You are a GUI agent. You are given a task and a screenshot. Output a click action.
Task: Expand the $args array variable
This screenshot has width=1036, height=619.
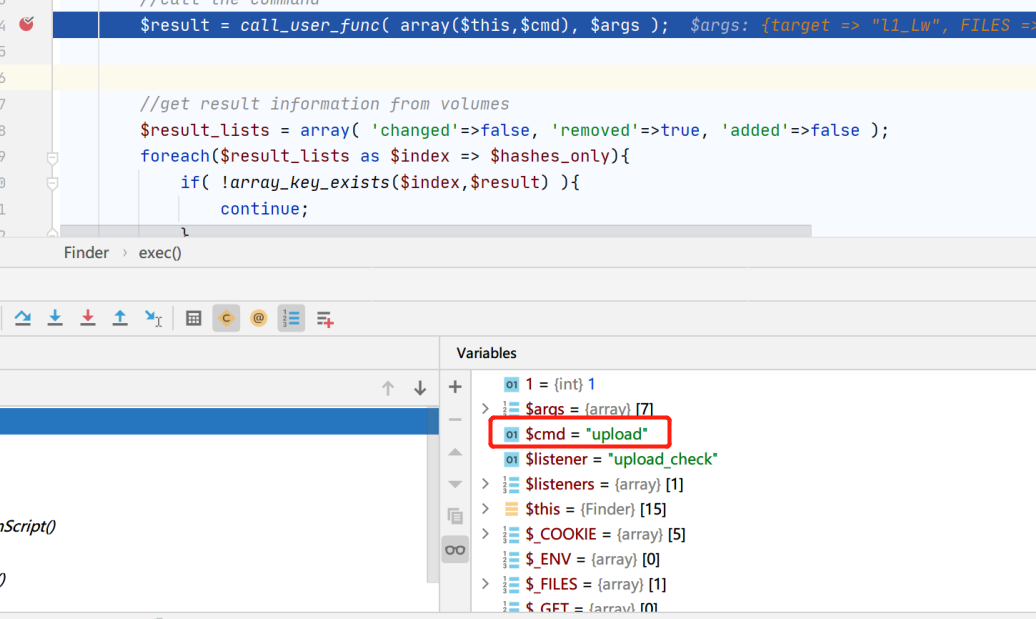[486, 409]
